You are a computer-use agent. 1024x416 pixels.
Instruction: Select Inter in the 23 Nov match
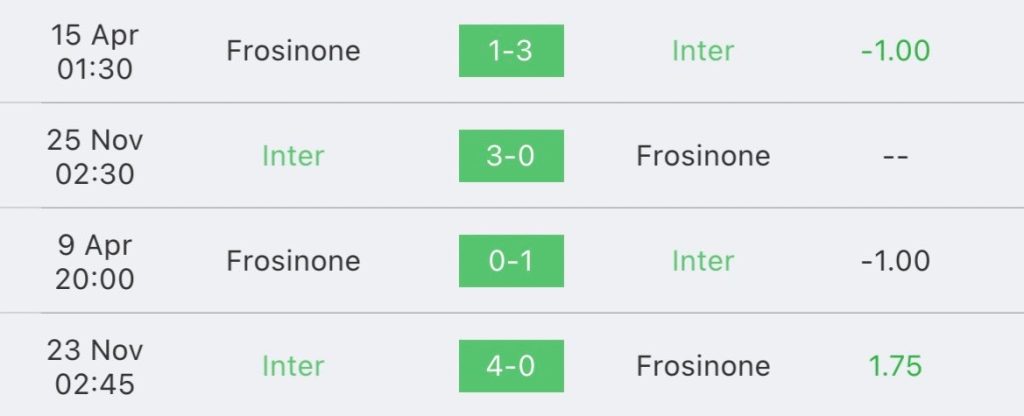coord(293,366)
